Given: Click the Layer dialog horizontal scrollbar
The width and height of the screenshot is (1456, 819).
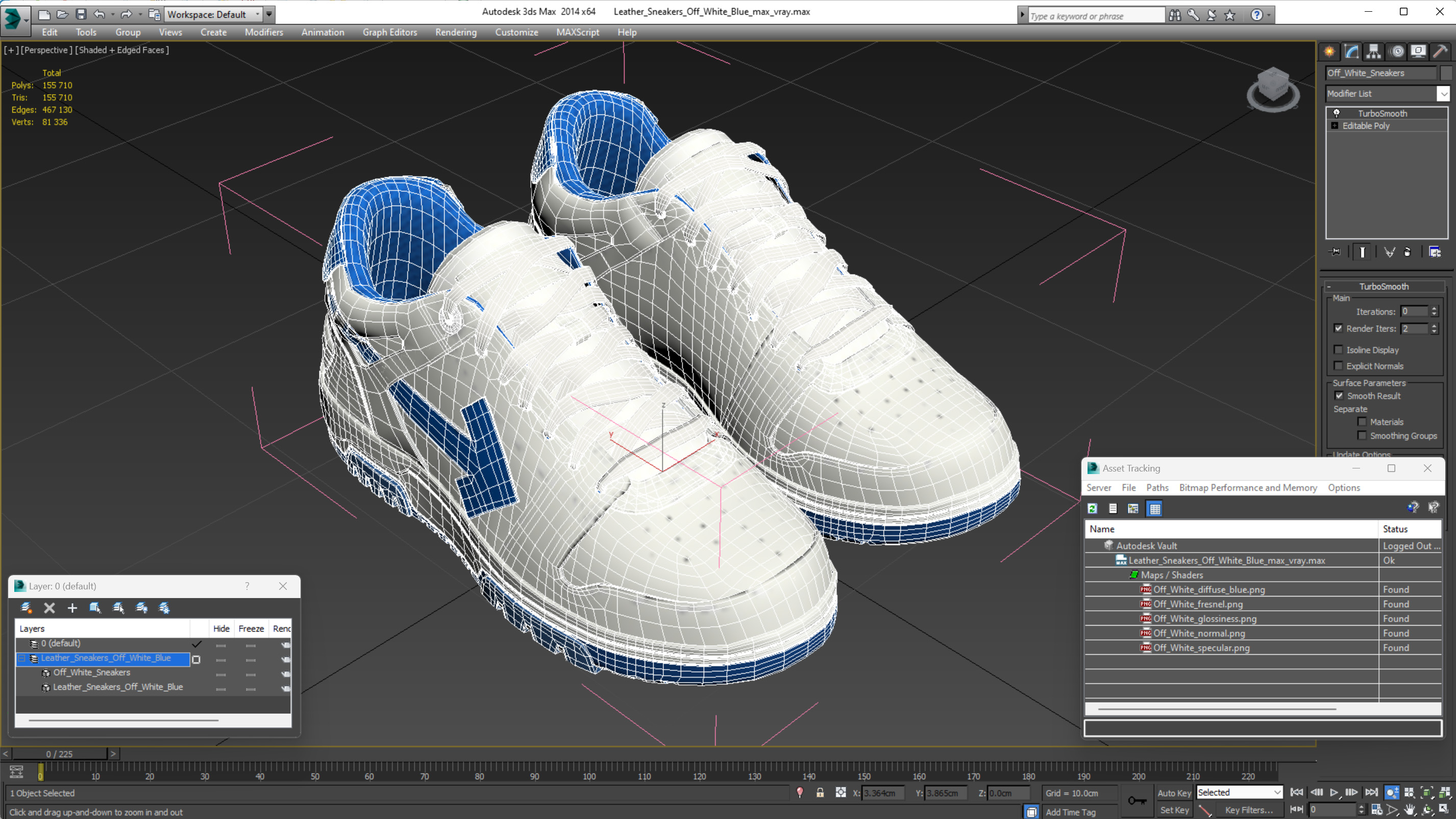Looking at the screenshot, I should (123, 720).
